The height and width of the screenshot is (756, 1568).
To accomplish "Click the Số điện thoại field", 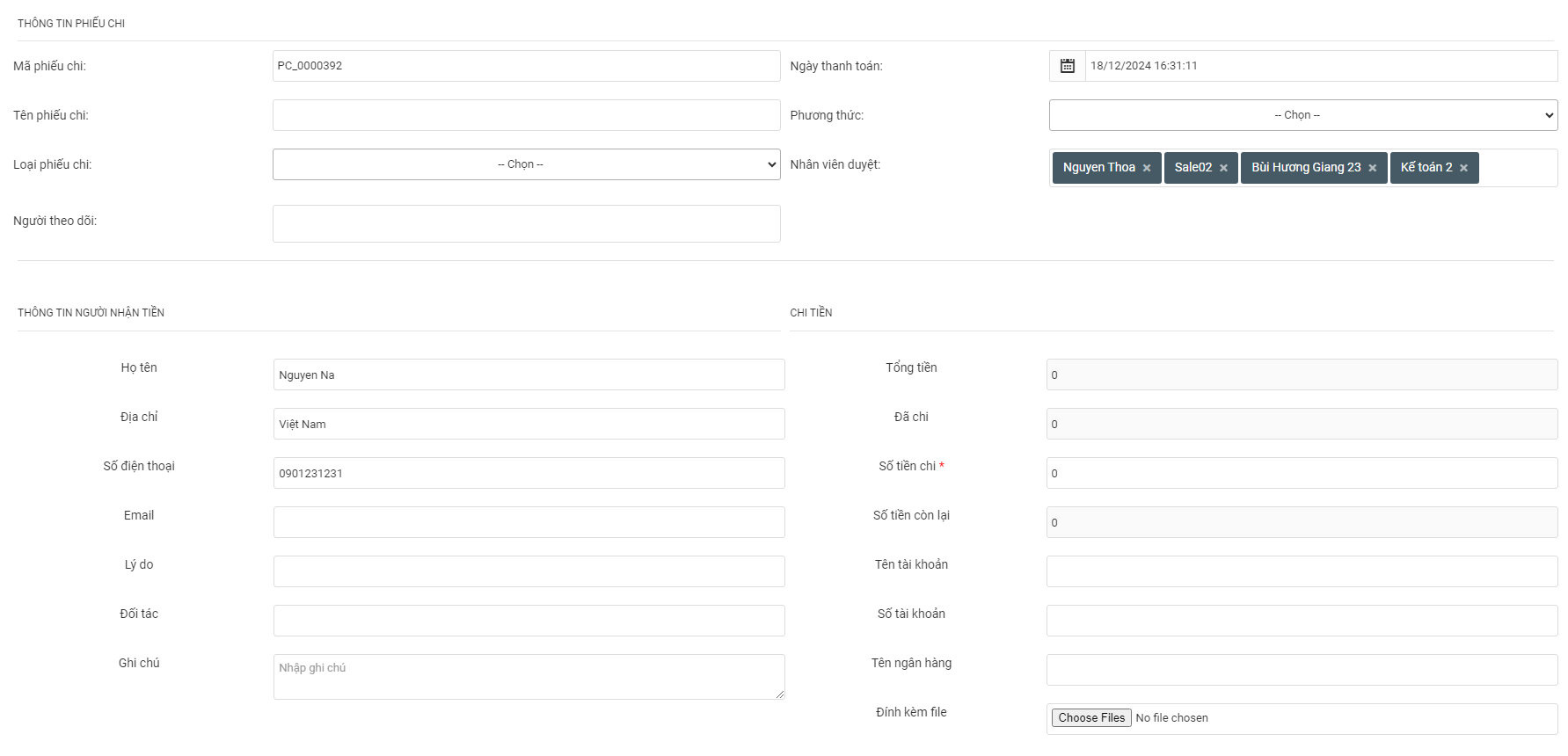I will pyautogui.click(x=529, y=473).
